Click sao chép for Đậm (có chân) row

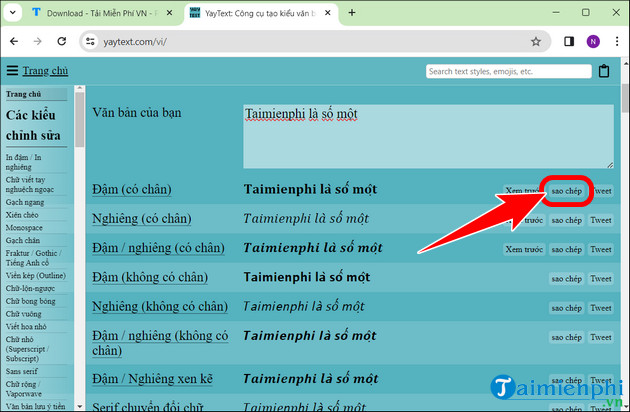567,191
